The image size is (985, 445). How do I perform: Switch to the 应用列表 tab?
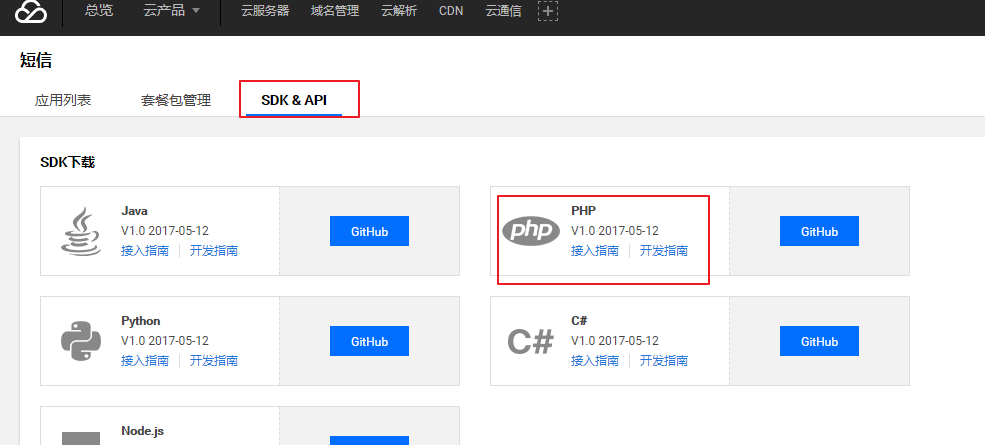point(63,100)
